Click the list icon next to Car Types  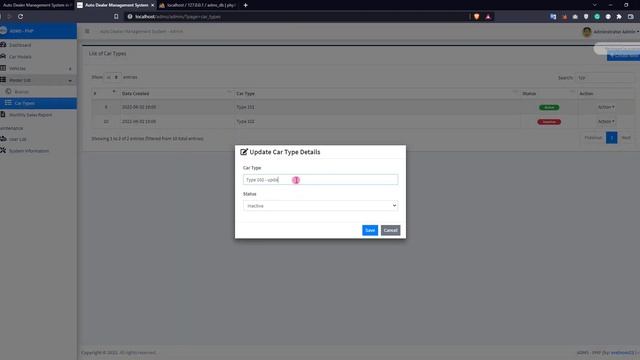click(8, 103)
